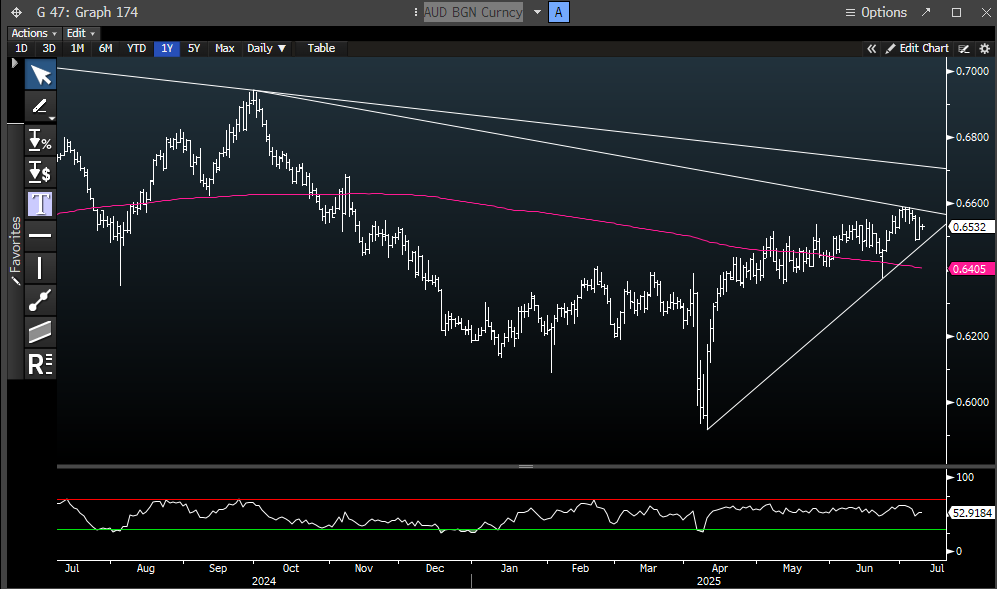
Task: Click the panel divider handle between chart and RSI
Action: (526, 466)
